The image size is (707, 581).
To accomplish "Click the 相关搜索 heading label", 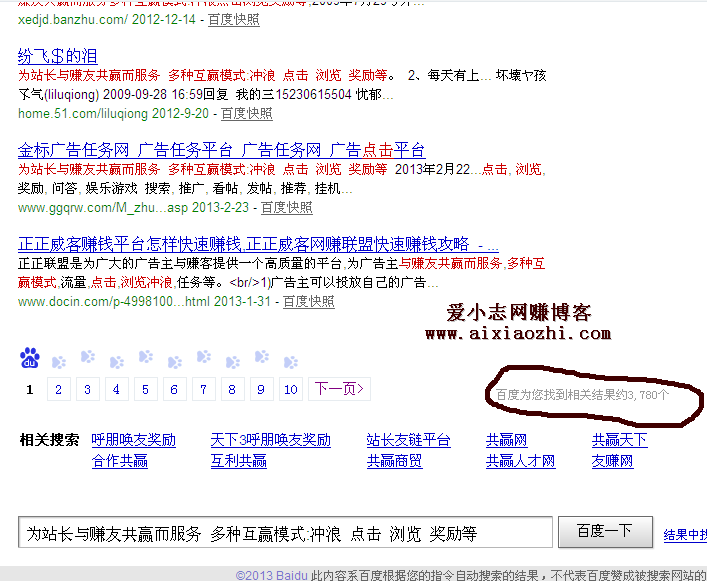I will pyautogui.click(x=49, y=439).
